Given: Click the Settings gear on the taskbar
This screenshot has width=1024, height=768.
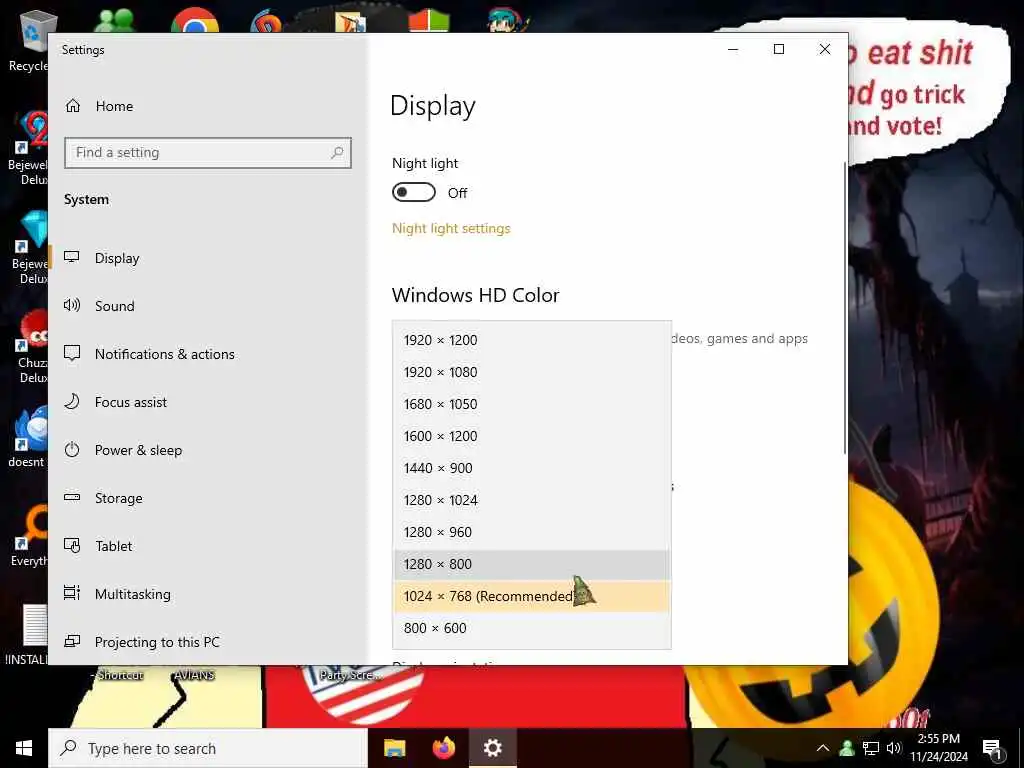Looking at the screenshot, I should coord(493,748).
